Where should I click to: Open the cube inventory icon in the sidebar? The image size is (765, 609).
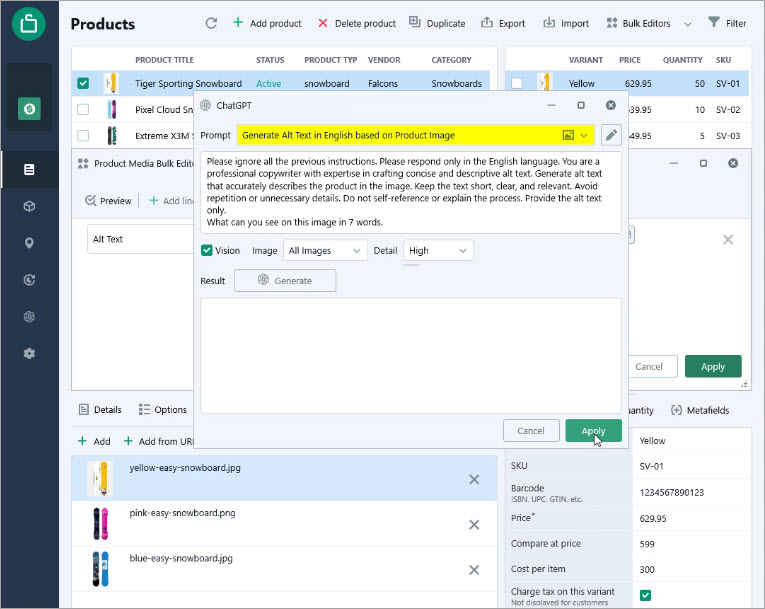click(x=29, y=206)
